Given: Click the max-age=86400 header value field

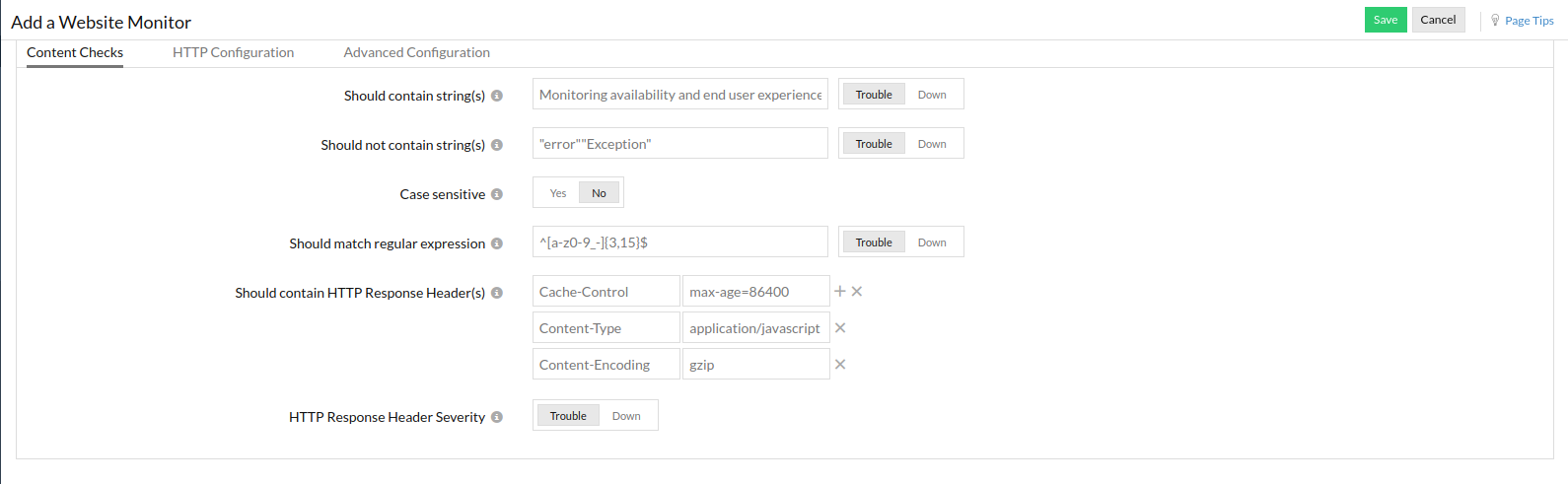Looking at the screenshot, I should pos(755,292).
